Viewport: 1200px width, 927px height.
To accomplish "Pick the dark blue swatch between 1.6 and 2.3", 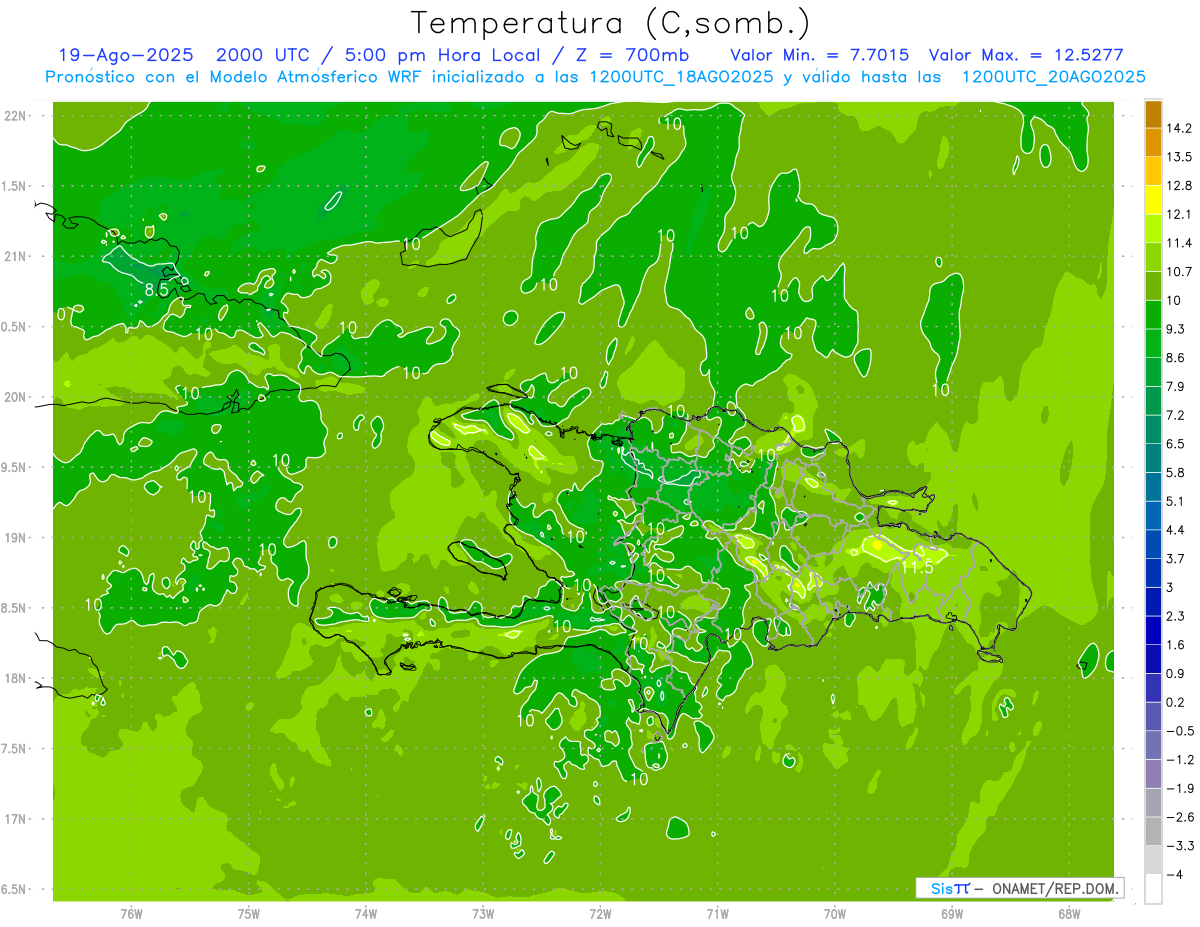I will point(1153,630).
